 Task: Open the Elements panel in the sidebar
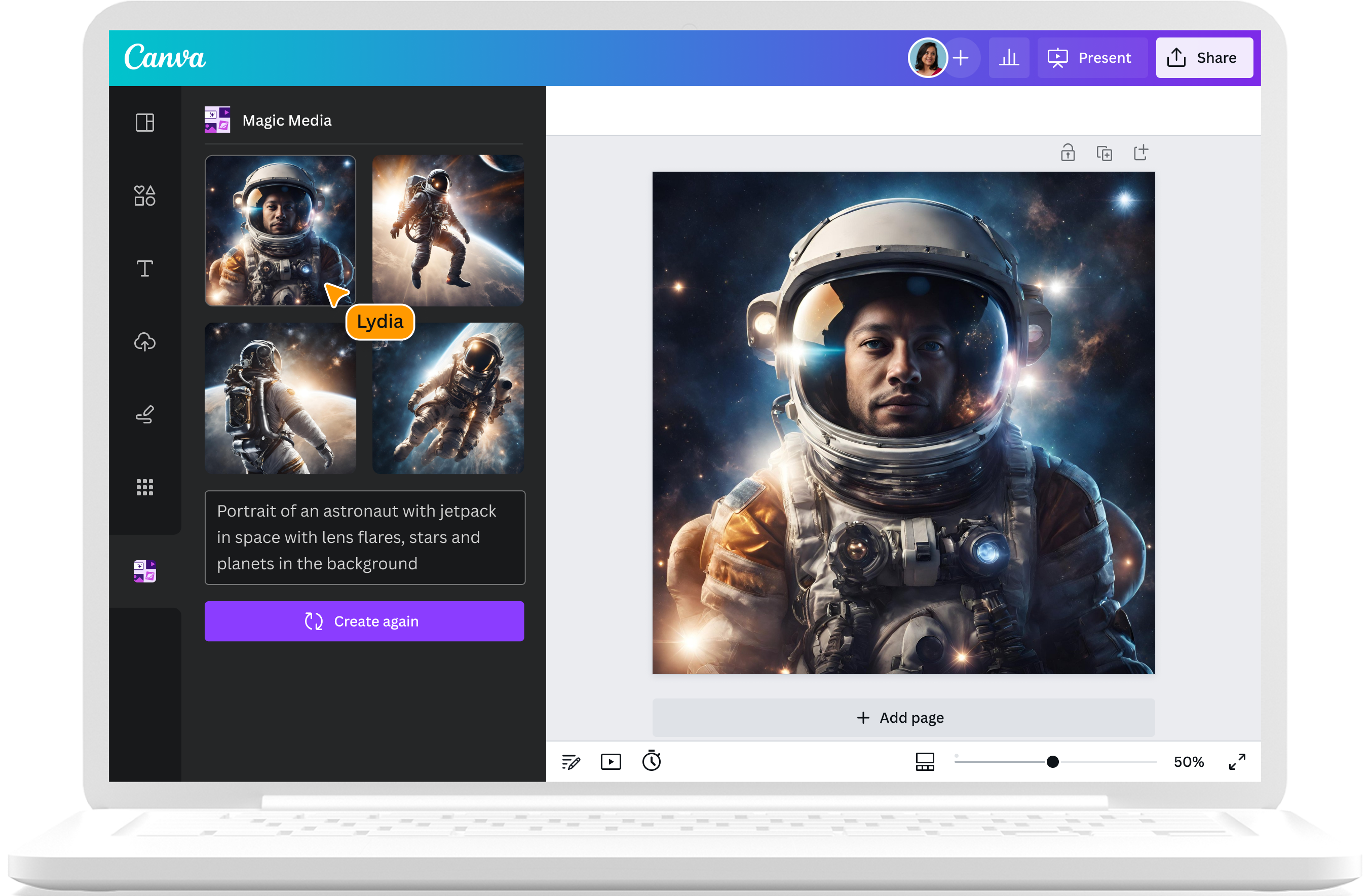click(x=144, y=196)
